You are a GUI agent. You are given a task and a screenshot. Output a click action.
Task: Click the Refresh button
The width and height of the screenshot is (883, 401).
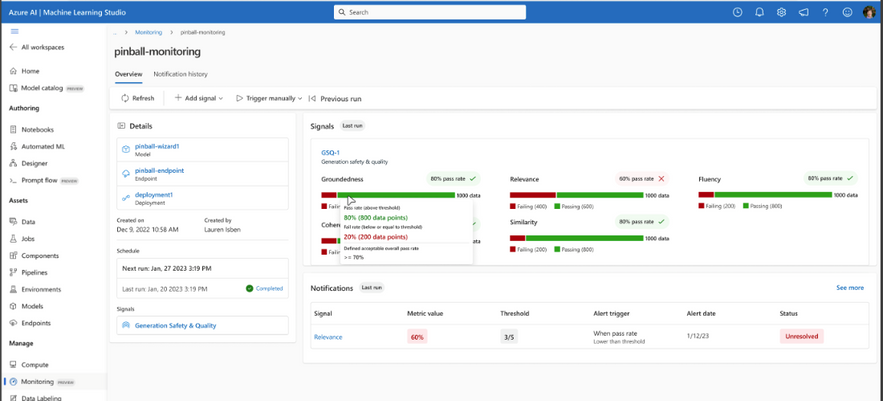pyautogui.click(x=137, y=98)
